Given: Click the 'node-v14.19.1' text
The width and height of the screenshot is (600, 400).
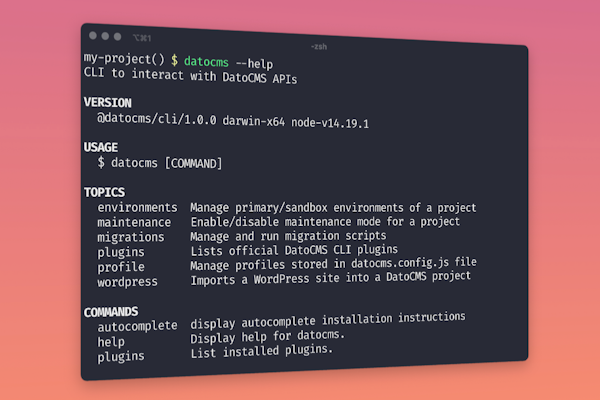Looking at the screenshot, I should (x=330, y=123).
